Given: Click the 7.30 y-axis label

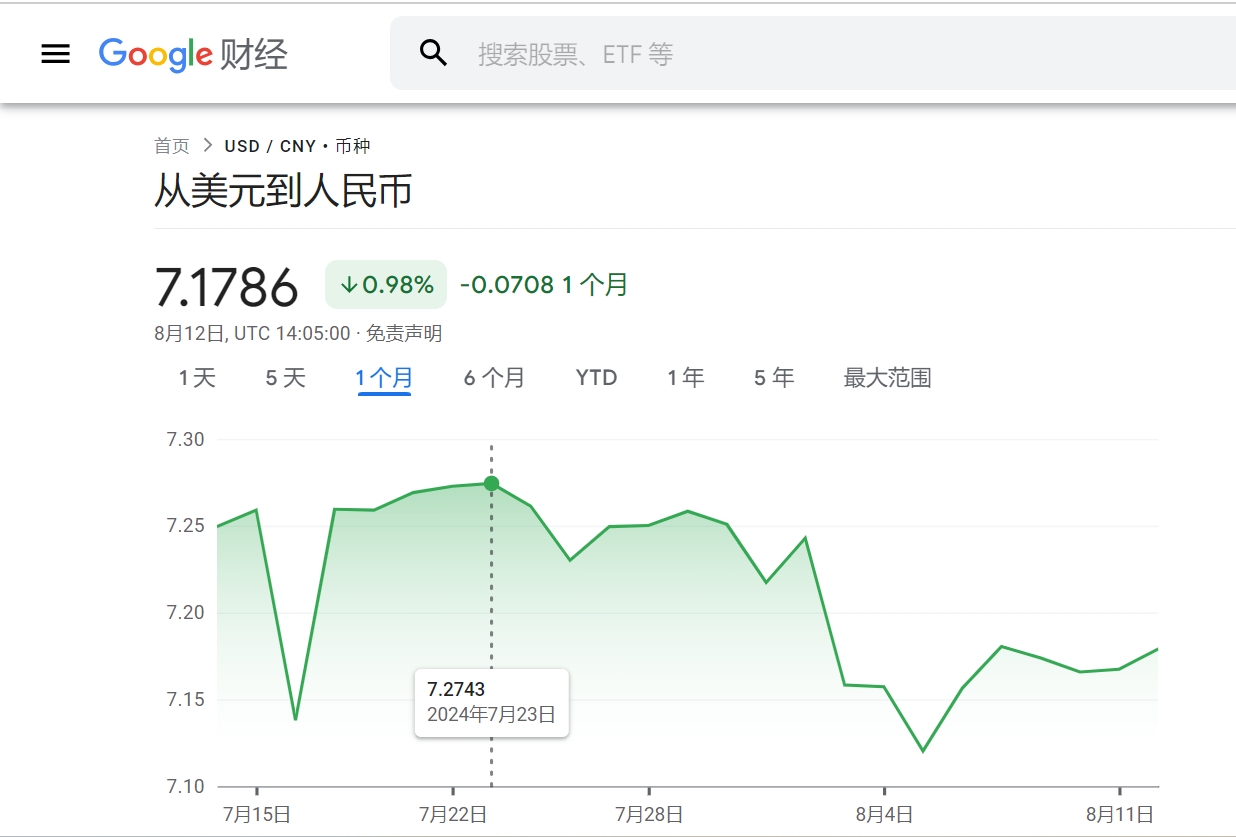Looking at the screenshot, I should pyautogui.click(x=185, y=440).
